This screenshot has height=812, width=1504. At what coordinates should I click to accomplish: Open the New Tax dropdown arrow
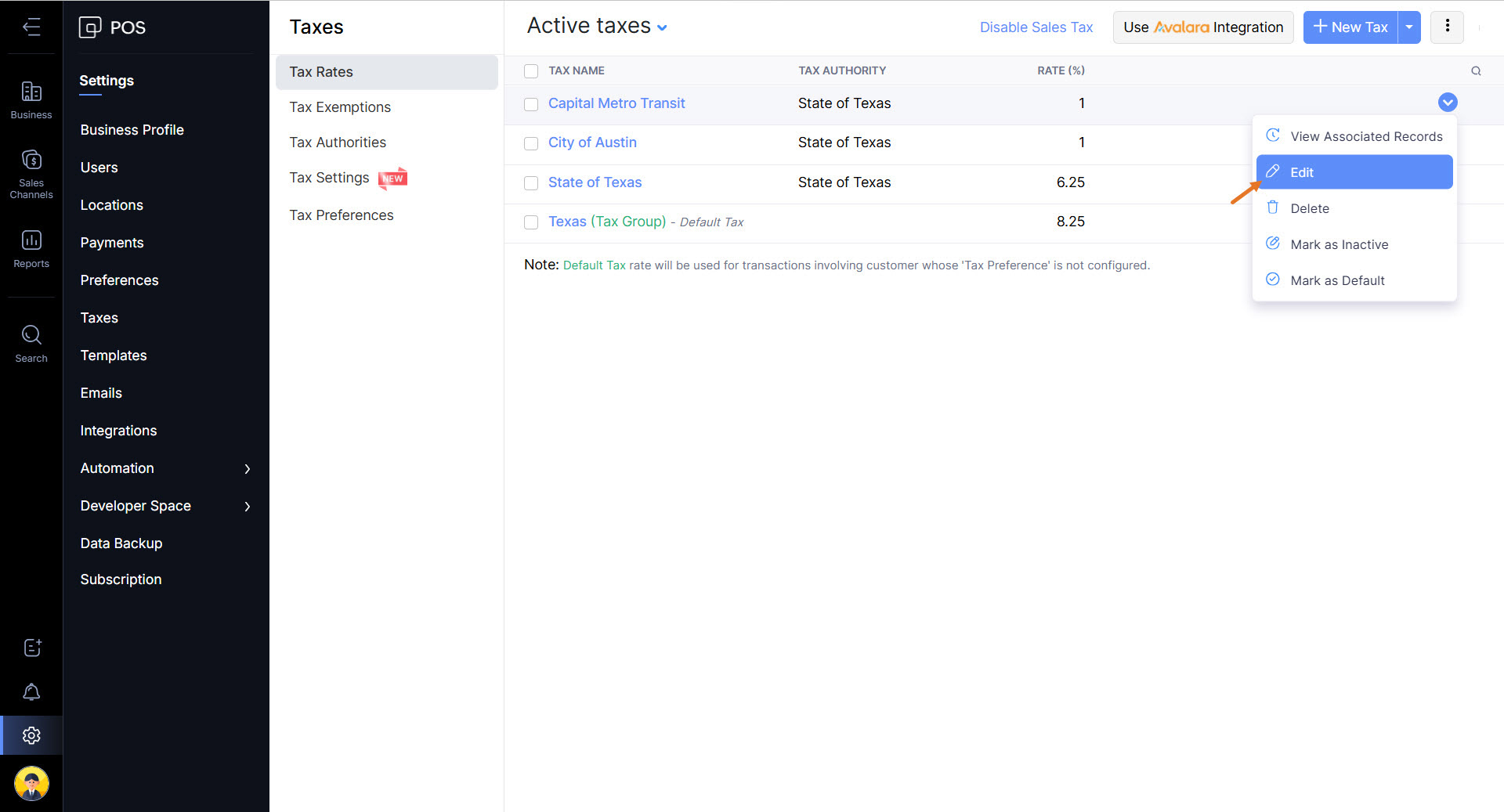1409,27
